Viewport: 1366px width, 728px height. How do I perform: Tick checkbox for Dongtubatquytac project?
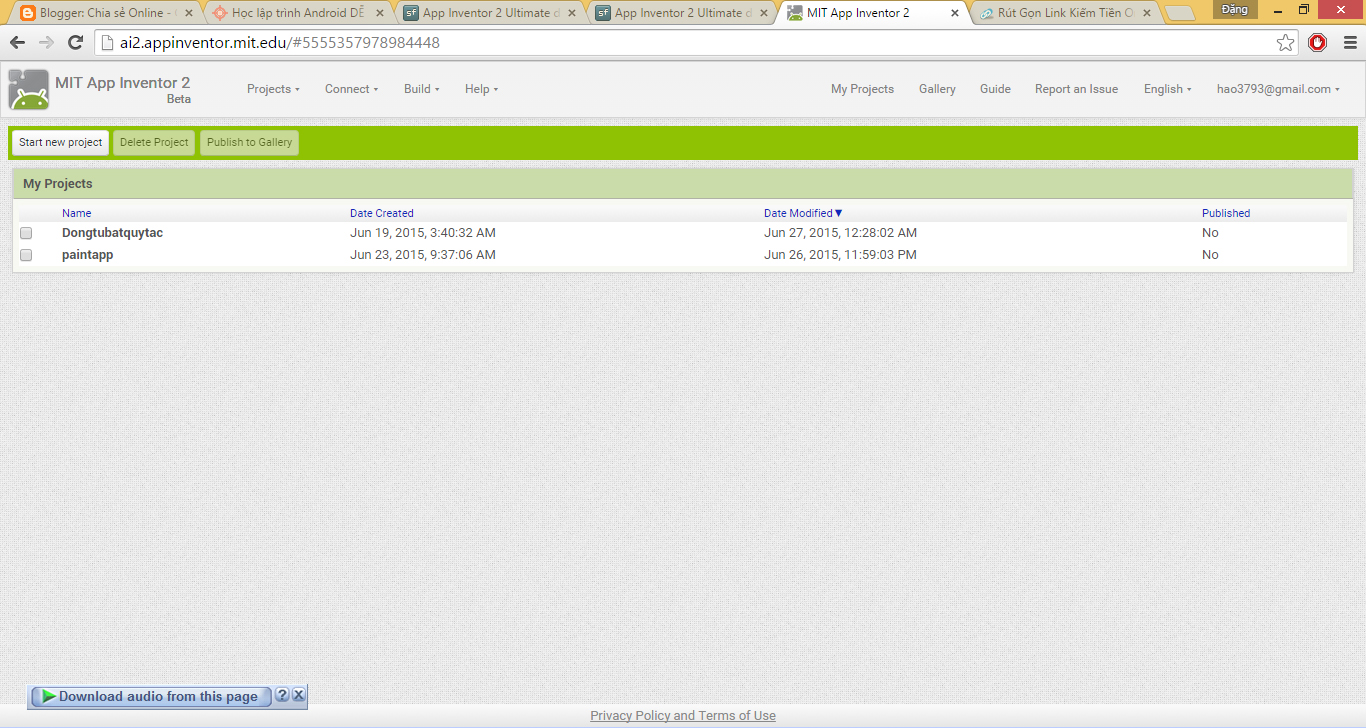[x=26, y=233]
